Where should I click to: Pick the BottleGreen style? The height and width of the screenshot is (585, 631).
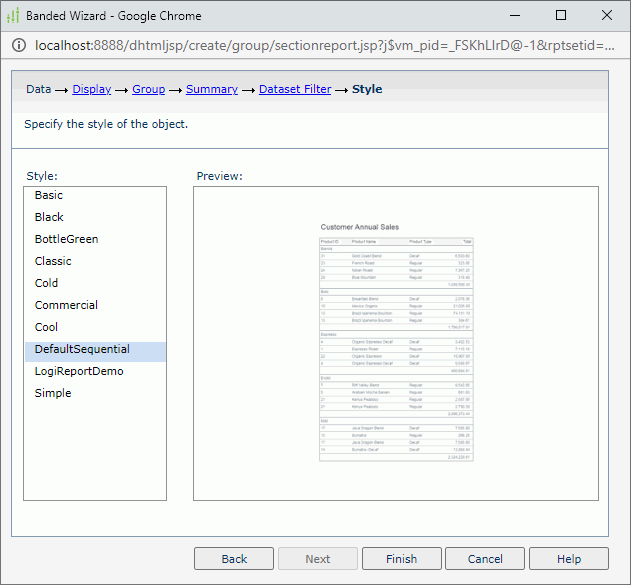(66, 239)
